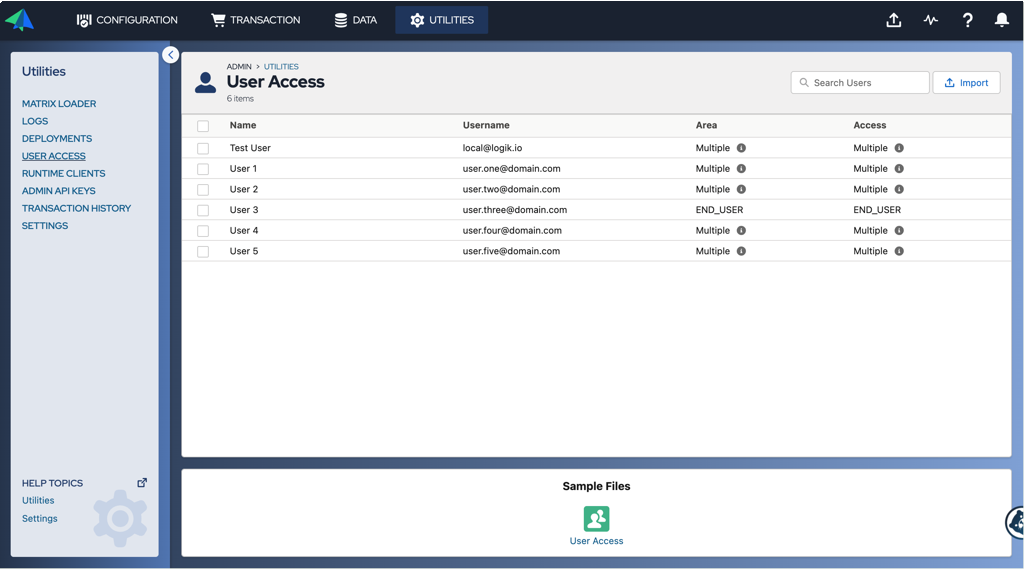Check the User 3 row checkbox

[x=203, y=210]
